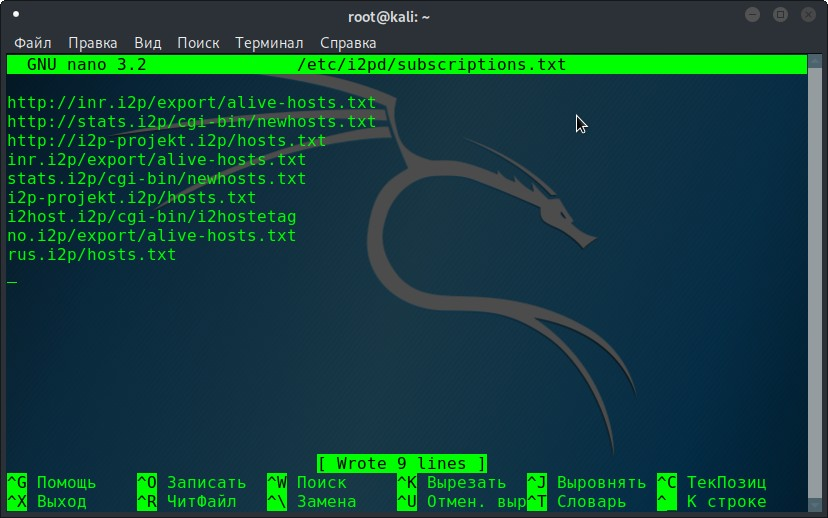Click the ^R ЧитФайл shortcut hint
The image size is (828, 518).
pos(186,502)
